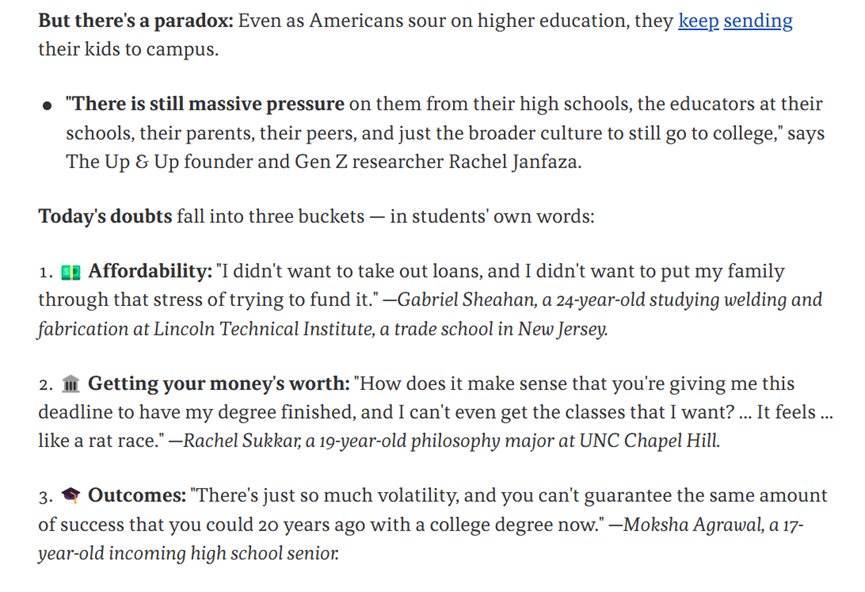Click the bullet point before the quote
This screenshot has width=865, height=592.
pyautogui.click(x=47, y=105)
